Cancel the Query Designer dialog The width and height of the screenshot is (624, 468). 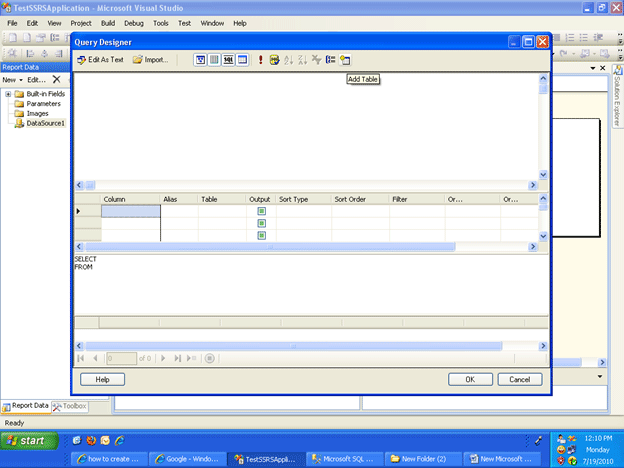tap(520, 379)
